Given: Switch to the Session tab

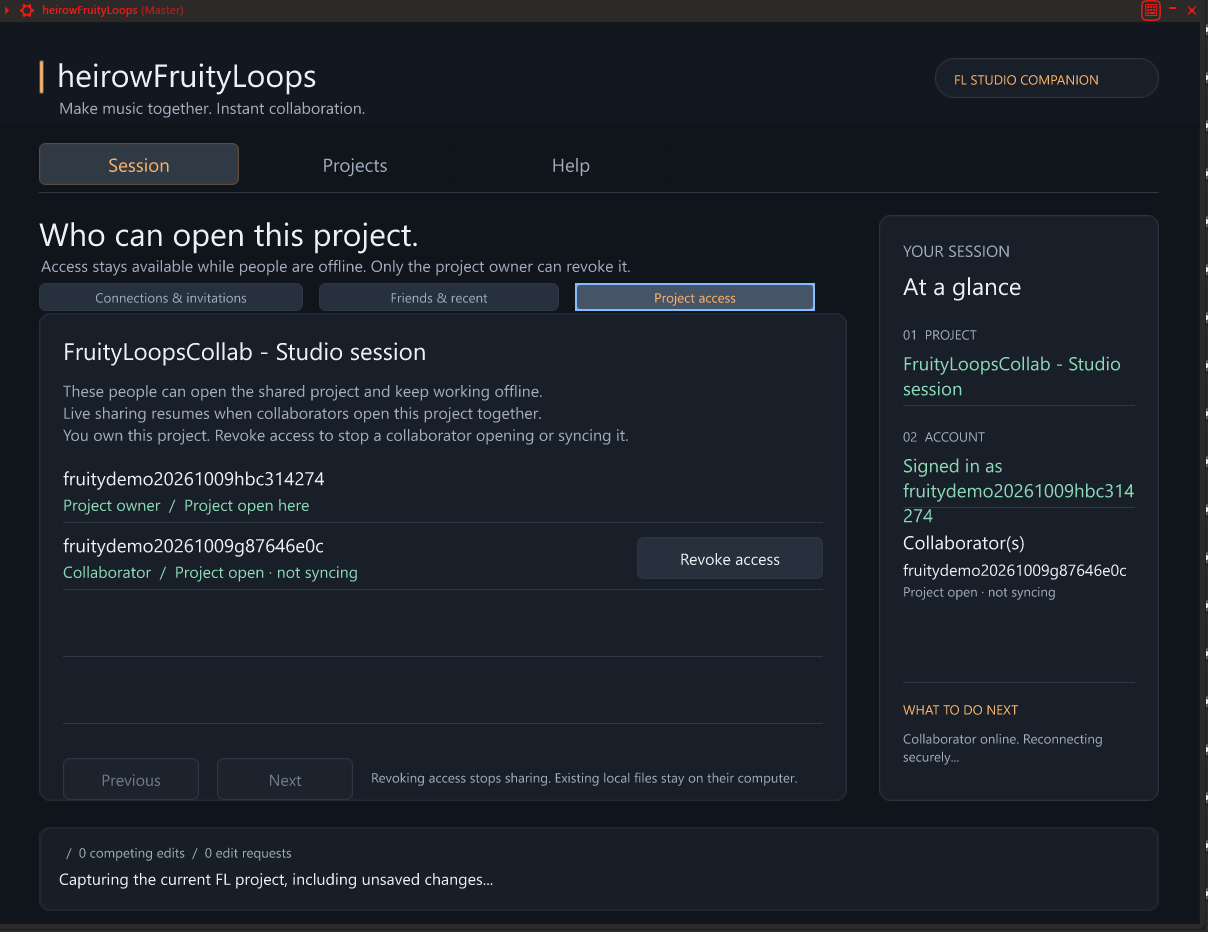Looking at the screenshot, I should (x=139, y=165).
